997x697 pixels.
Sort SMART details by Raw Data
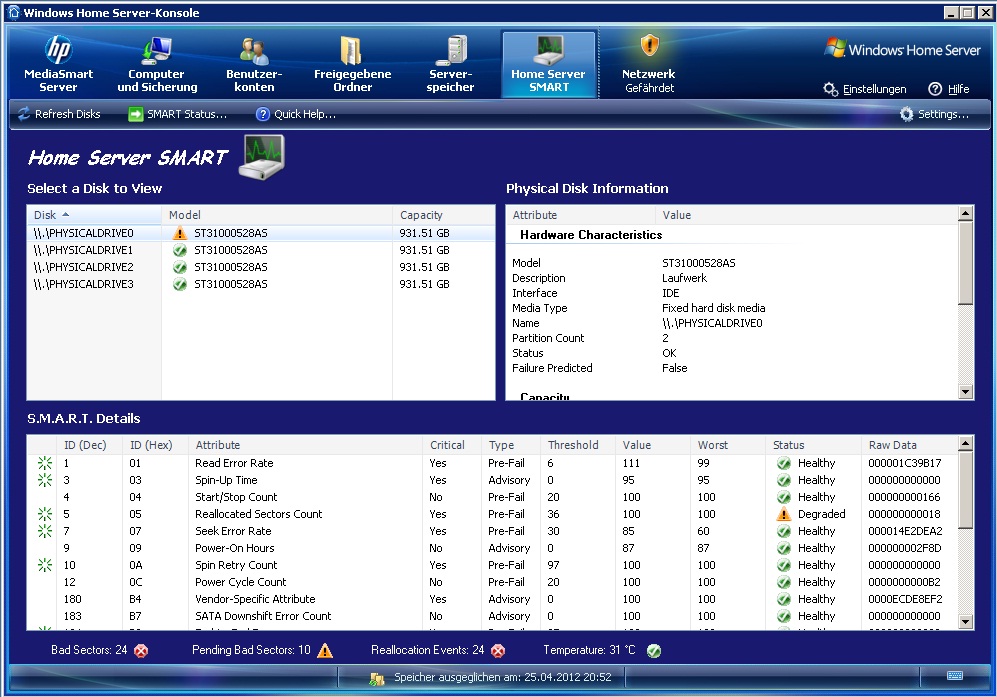909,445
